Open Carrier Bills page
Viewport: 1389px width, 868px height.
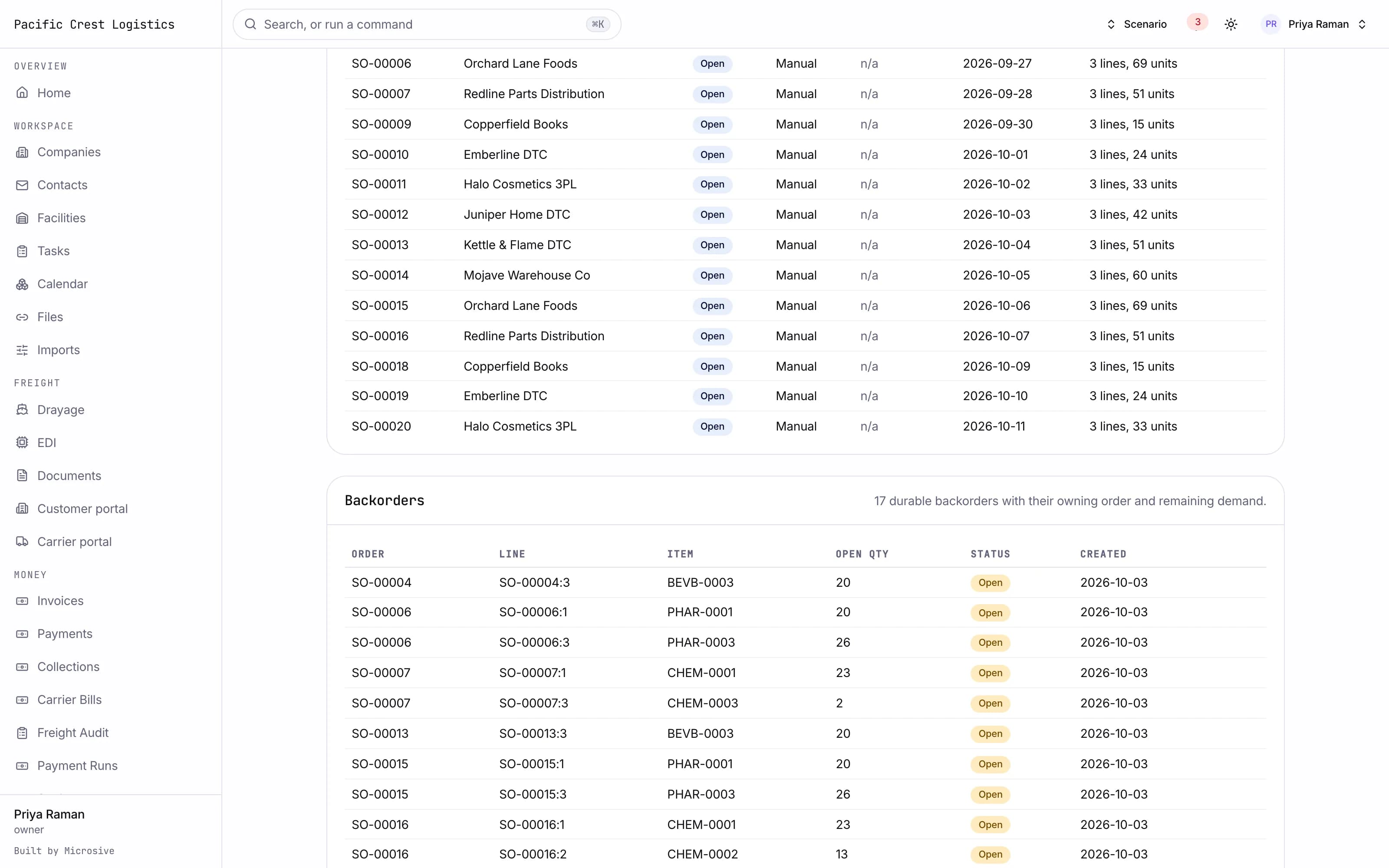coord(69,700)
